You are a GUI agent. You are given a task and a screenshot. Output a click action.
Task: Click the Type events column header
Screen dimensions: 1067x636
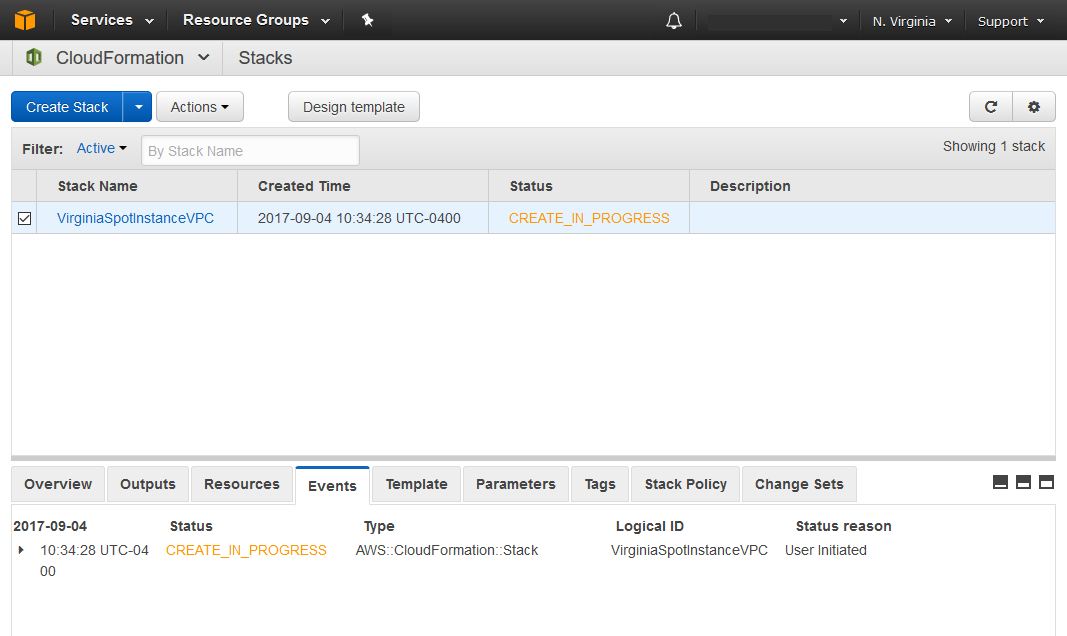379,526
